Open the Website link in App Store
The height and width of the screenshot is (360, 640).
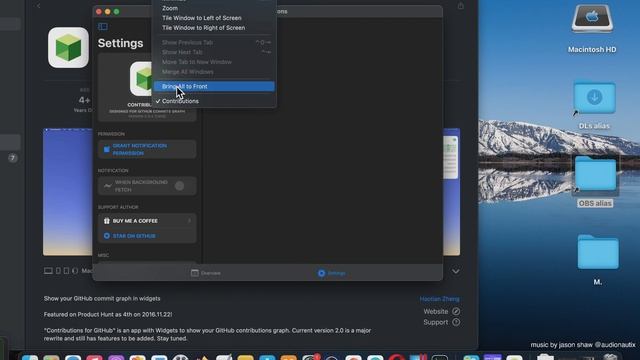tap(436, 311)
